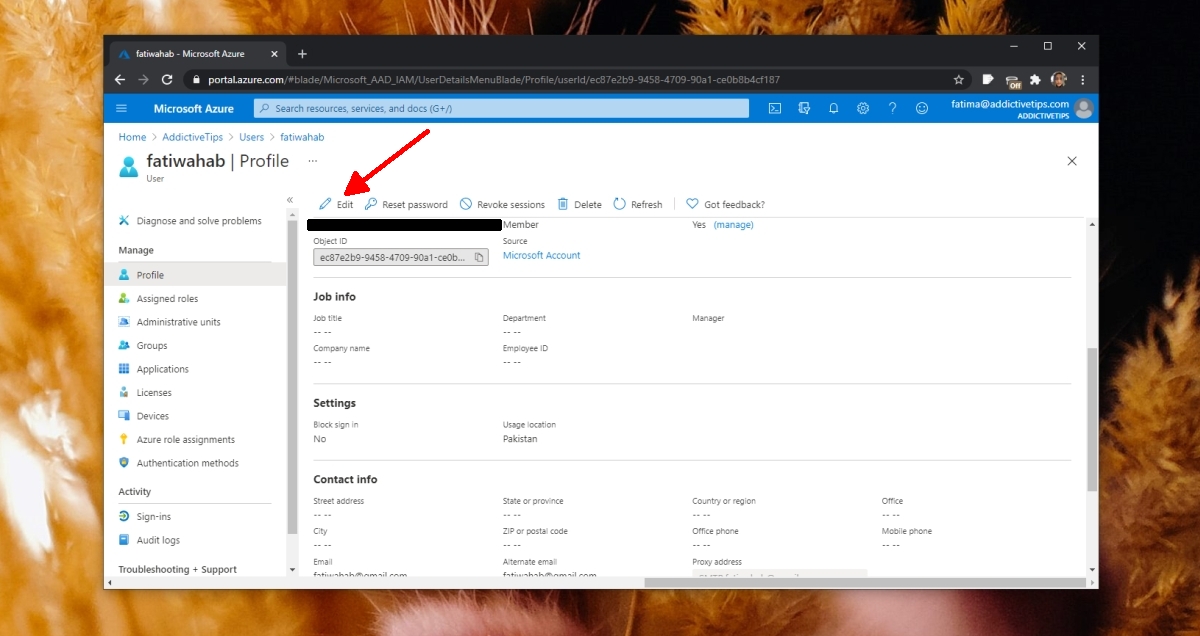Open the feedback smiley icon
This screenshot has width=1200, height=636.
pyautogui.click(x=922, y=108)
